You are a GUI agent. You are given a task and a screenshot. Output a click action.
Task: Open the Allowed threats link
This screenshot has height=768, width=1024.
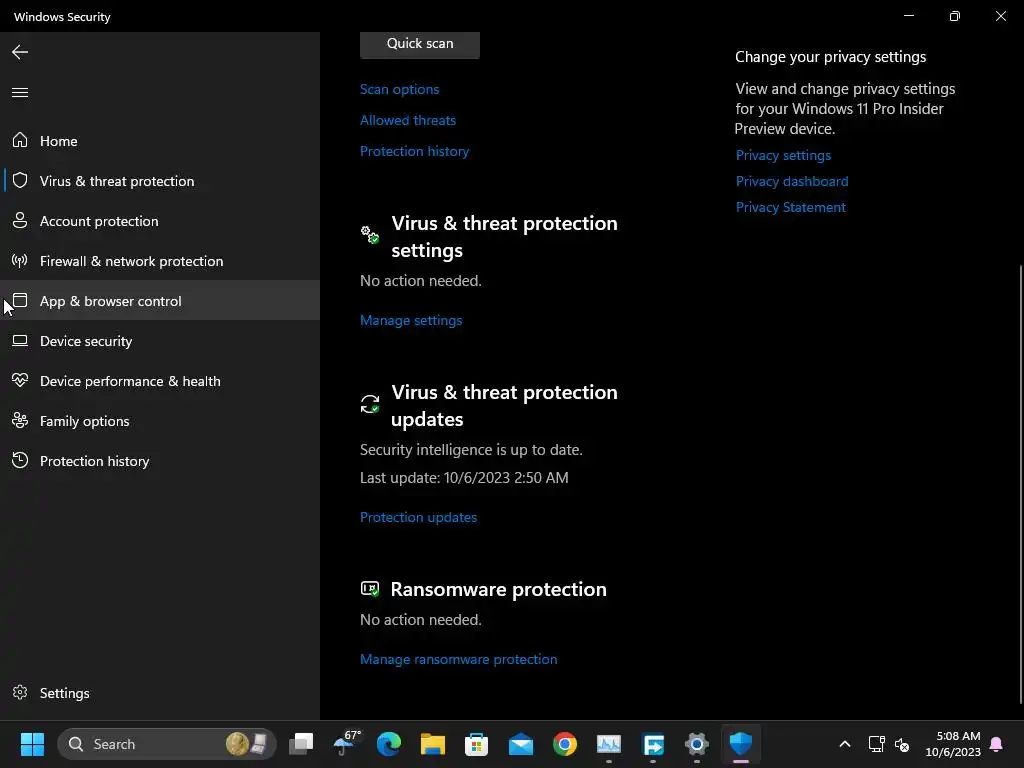point(408,120)
